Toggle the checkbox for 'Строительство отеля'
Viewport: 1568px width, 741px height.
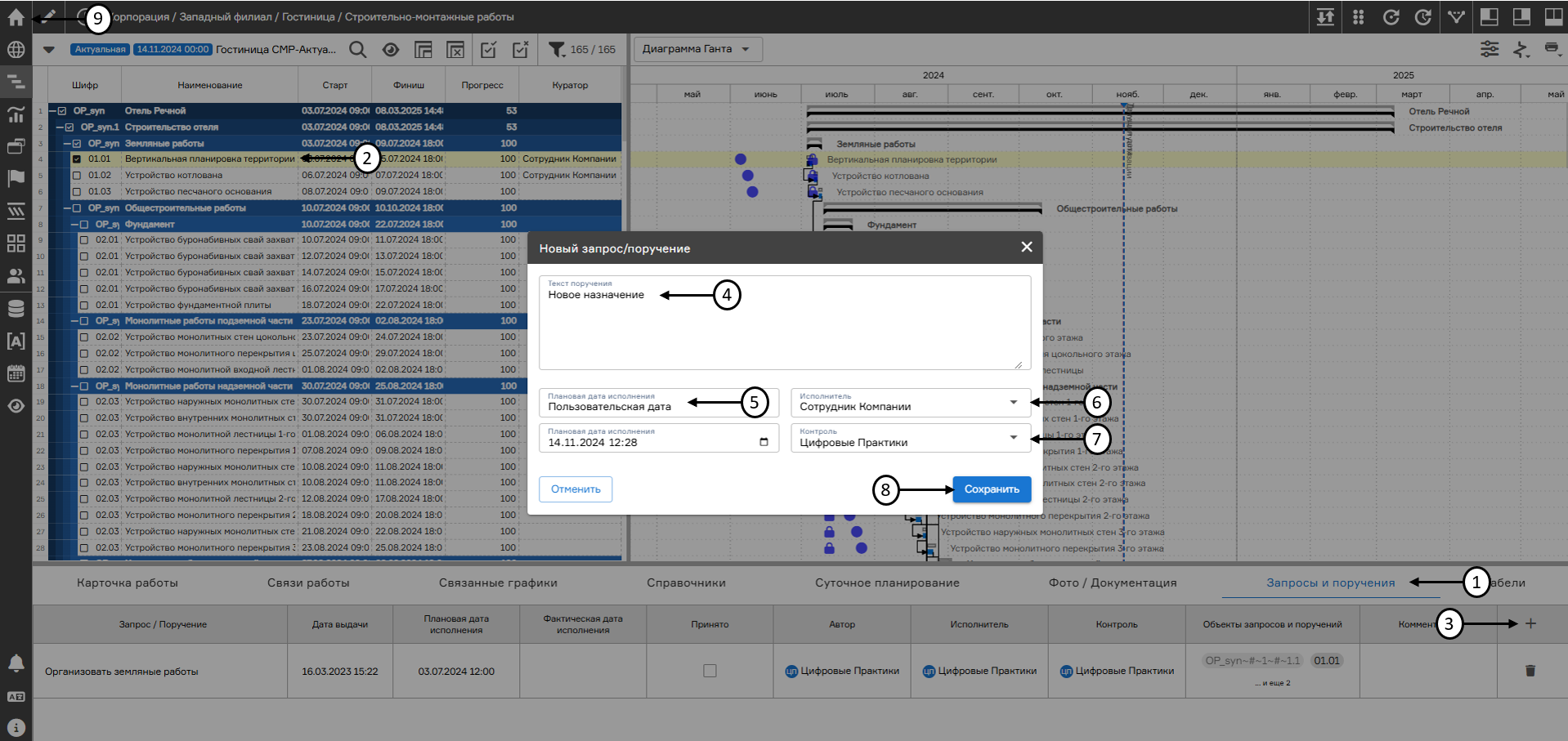point(69,127)
